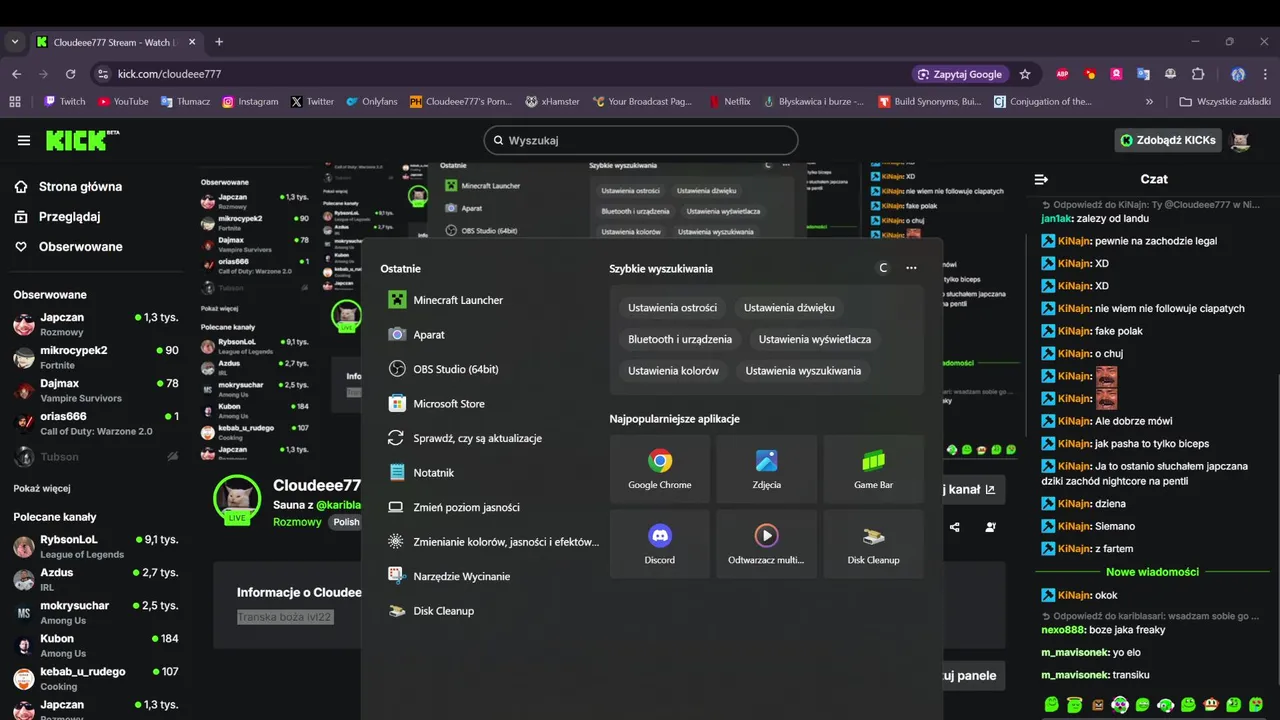The height and width of the screenshot is (720, 1280).
Task: Open orias666 channel in sidebar
Action: click(96, 423)
